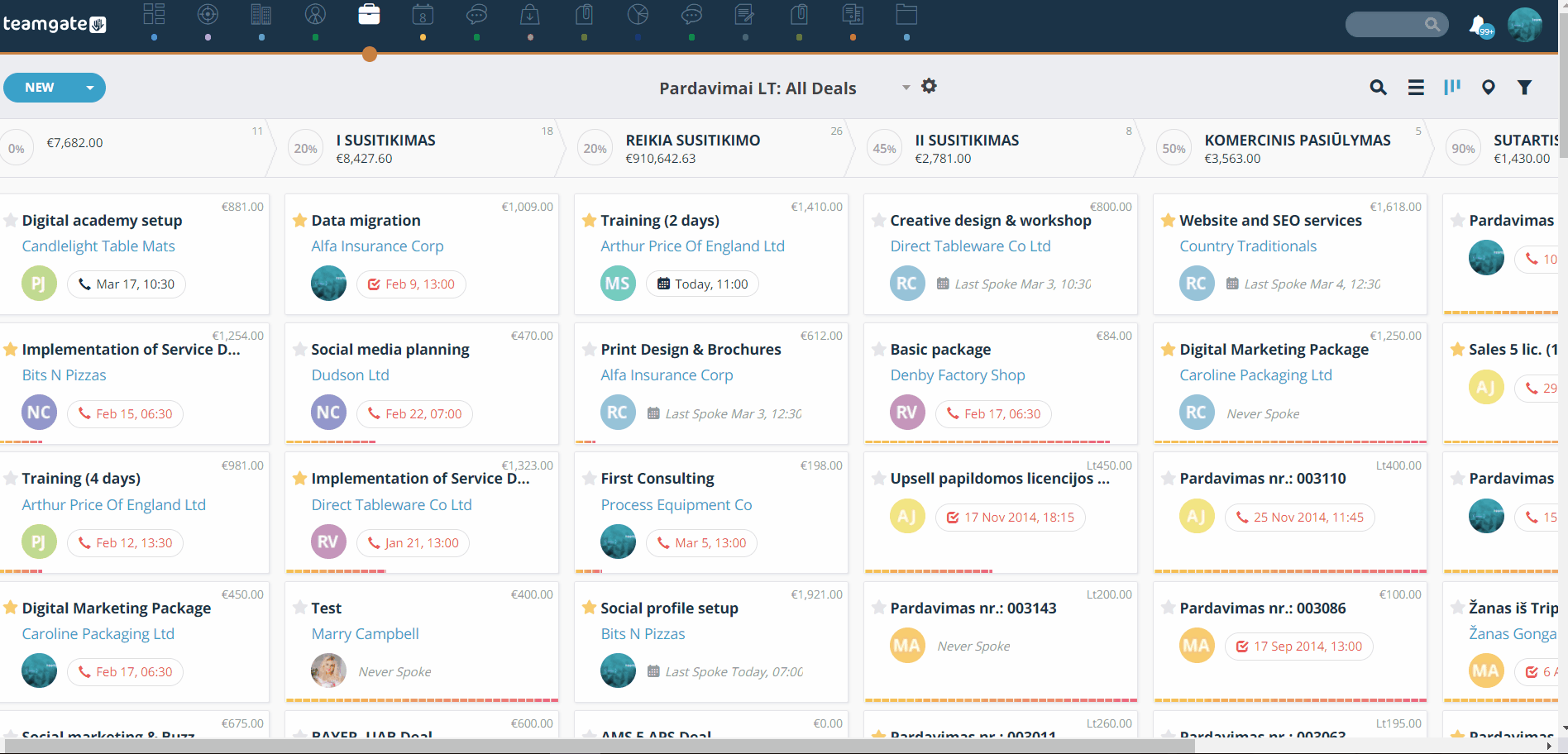Expand the NEW button dropdown arrow
1568x754 pixels.
pyautogui.click(x=90, y=88)
